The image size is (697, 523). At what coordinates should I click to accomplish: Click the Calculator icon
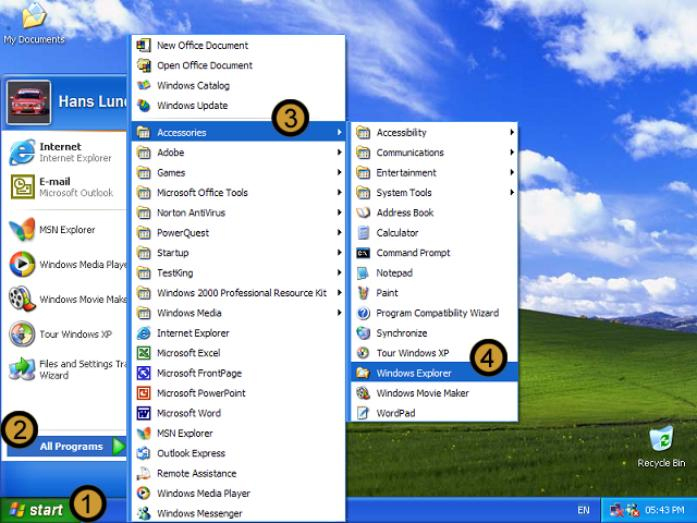363,232
